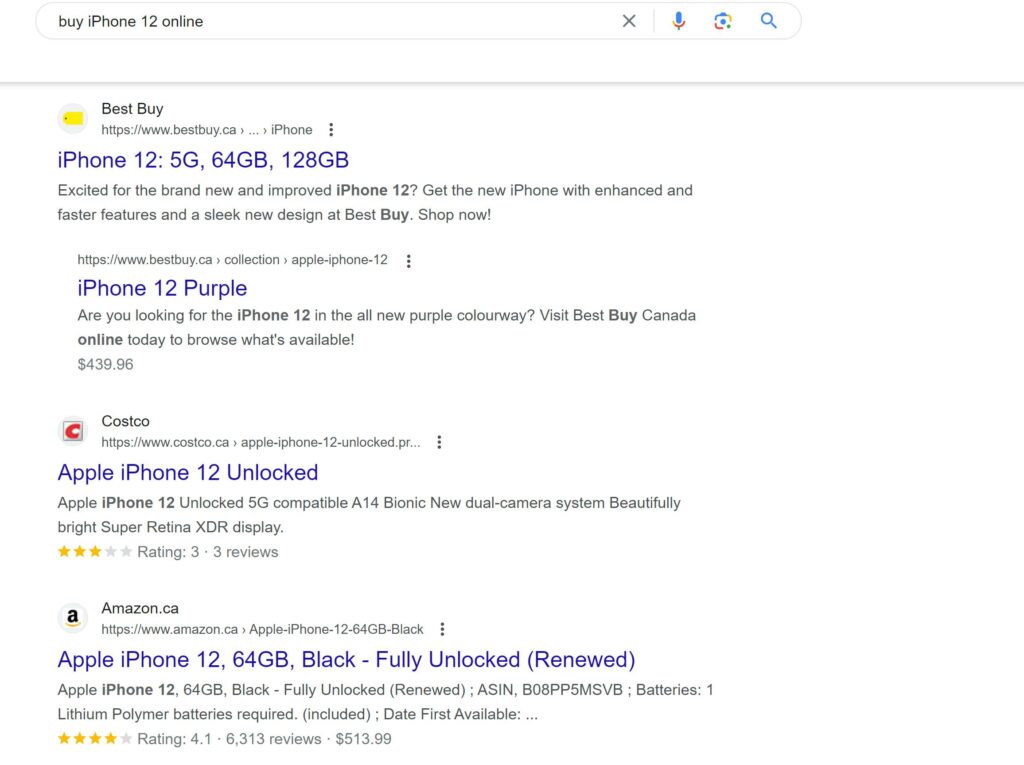Clear the search query with the X icon
Image resolution: width=1024 pixels, height=765 pixels.
[629, 20]
